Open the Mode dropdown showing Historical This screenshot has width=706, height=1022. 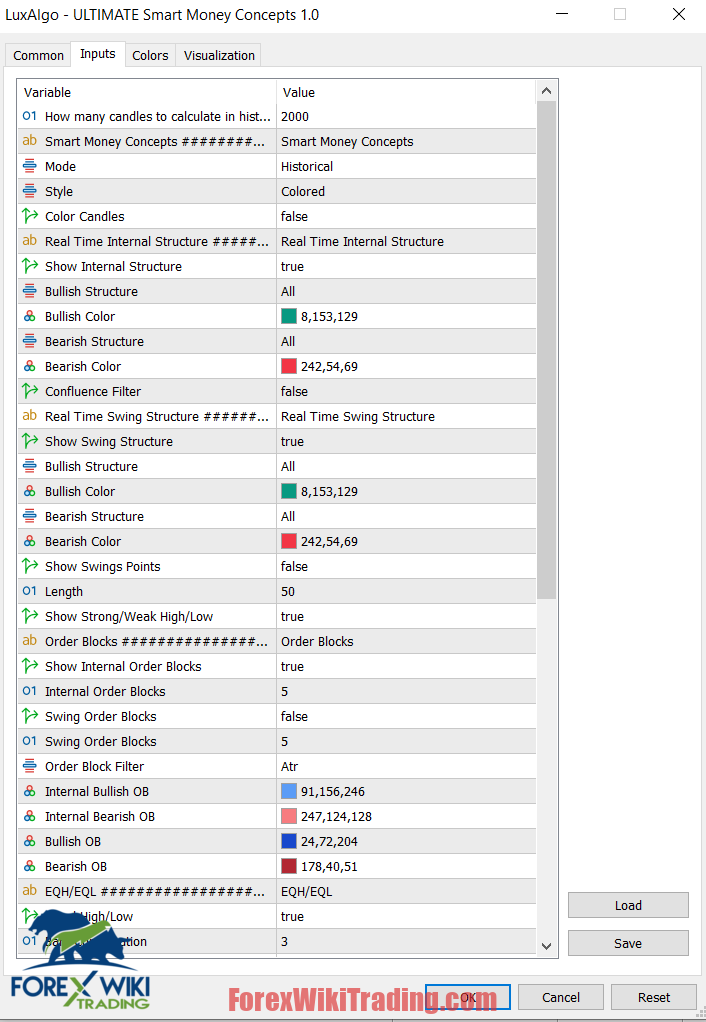point(406,167)
